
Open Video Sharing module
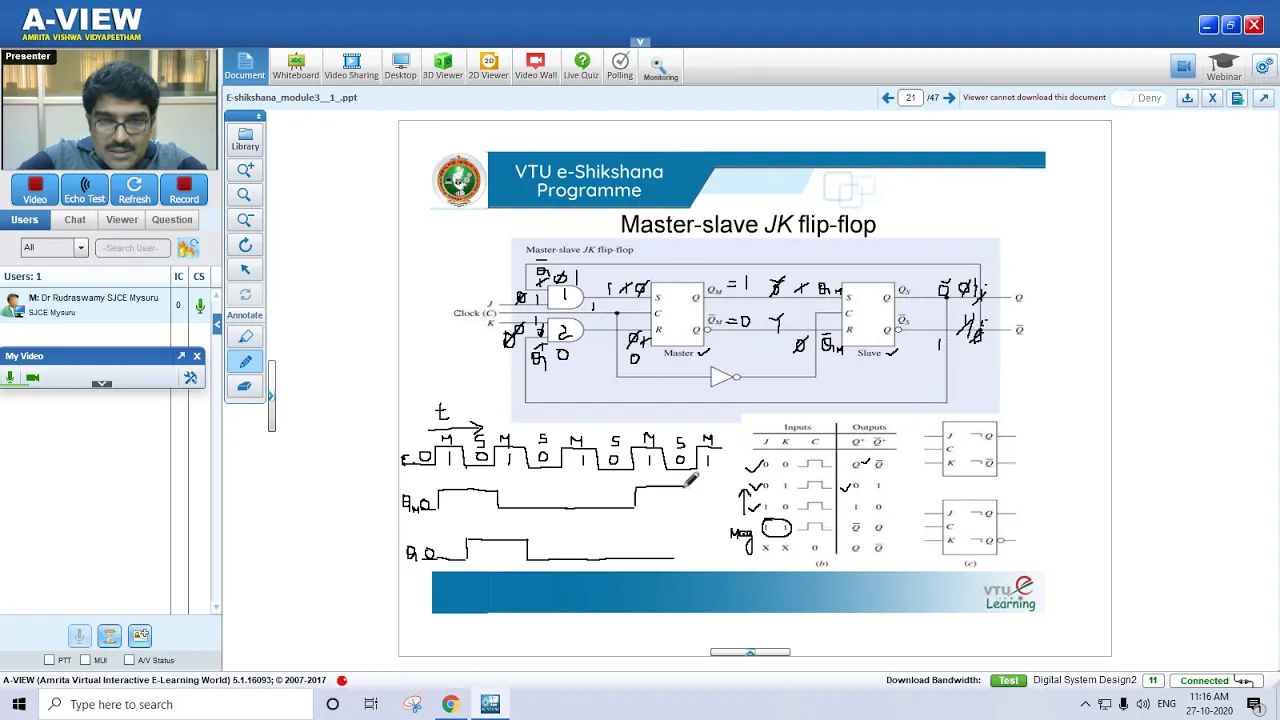pos(351,67)
